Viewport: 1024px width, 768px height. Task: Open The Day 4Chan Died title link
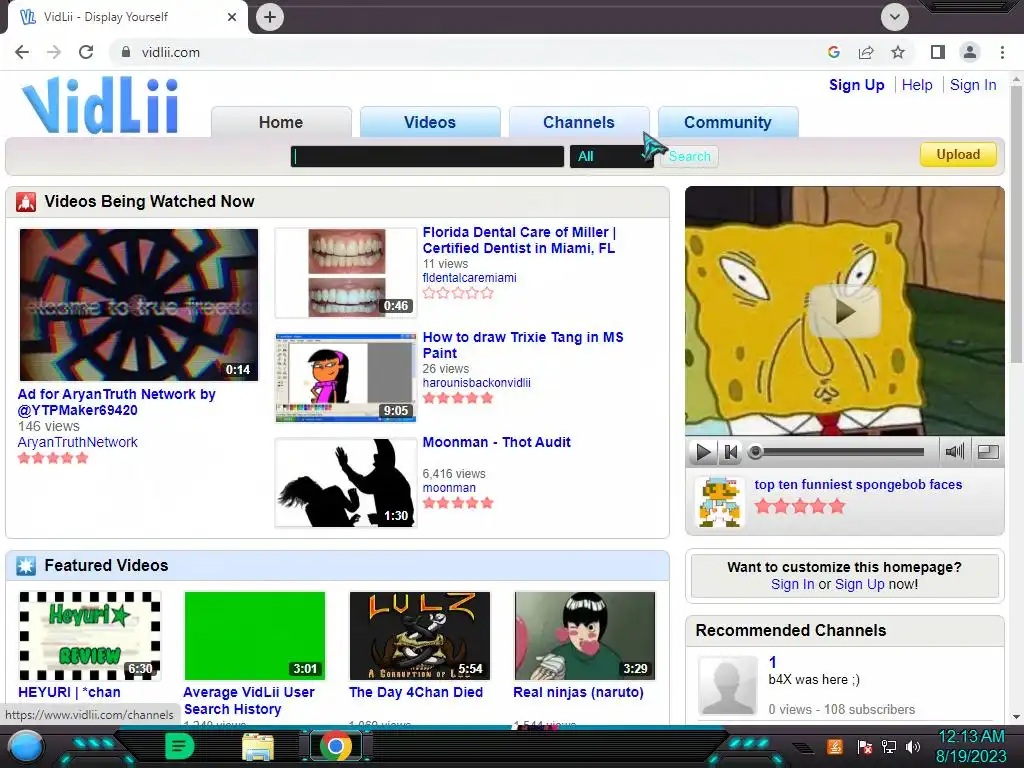[x=416, y=692]
